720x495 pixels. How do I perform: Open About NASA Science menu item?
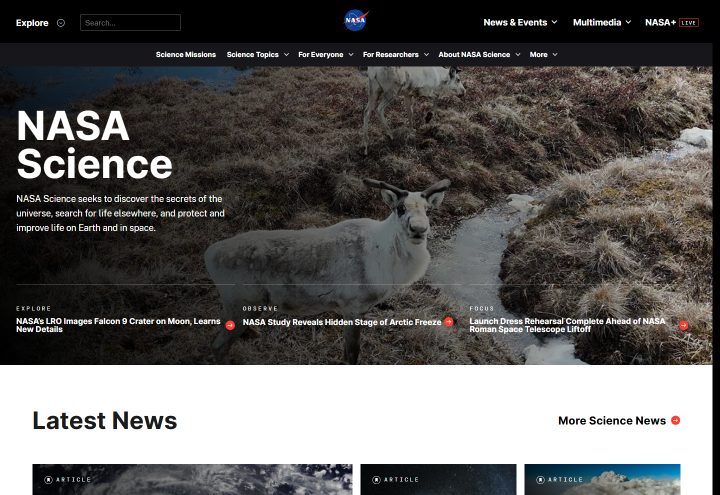pos(474,55)
